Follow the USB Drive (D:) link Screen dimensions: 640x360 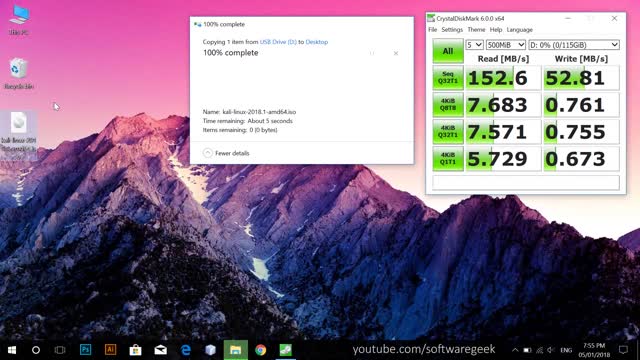coord(278,42)
